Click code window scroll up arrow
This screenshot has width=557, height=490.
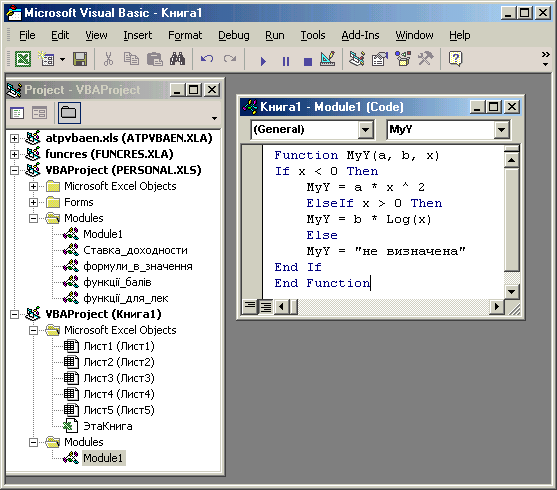click(512, 160)
